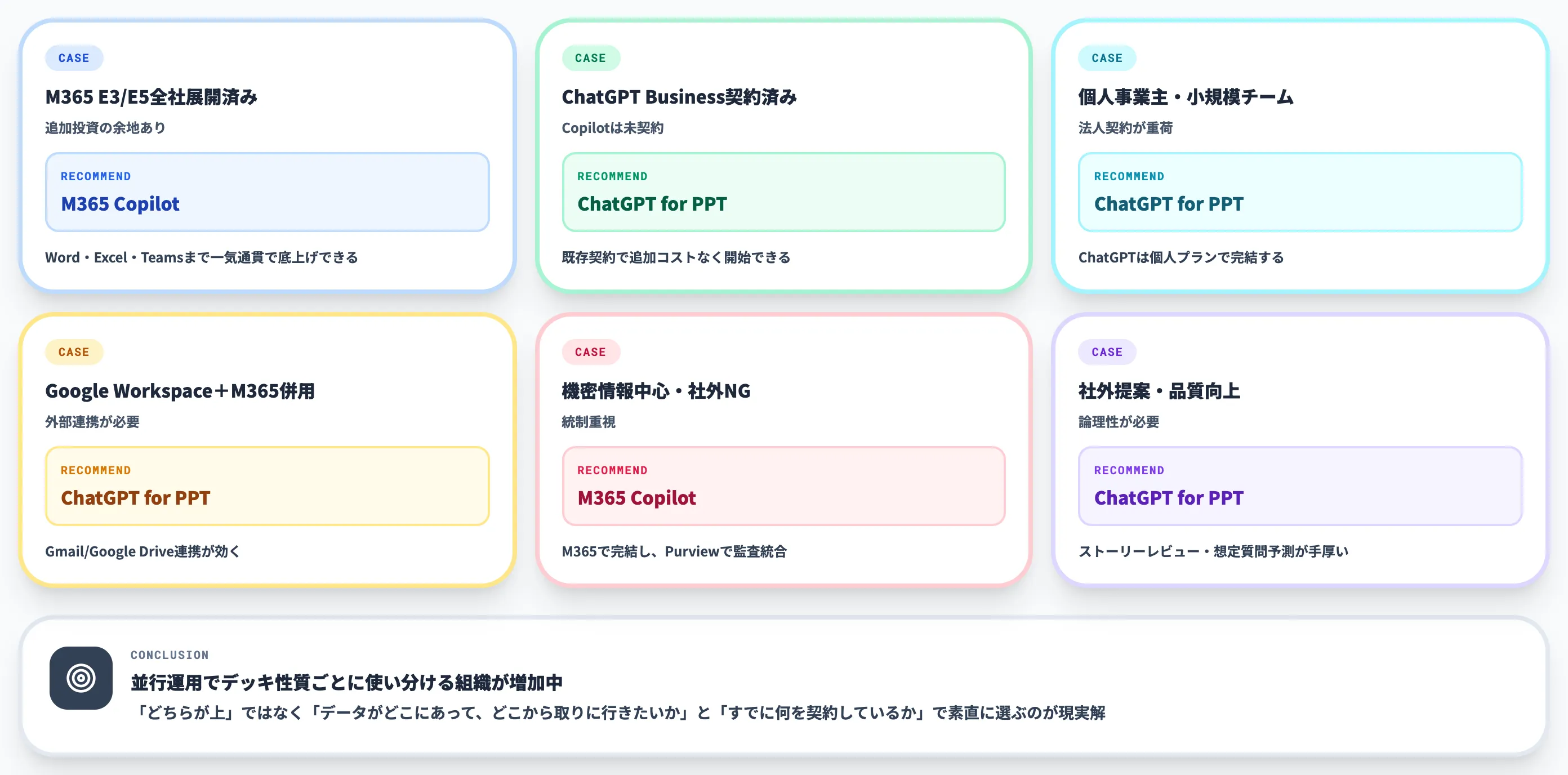Select yellow ChatGPT for PPT recommendation box

coord(267,486)
